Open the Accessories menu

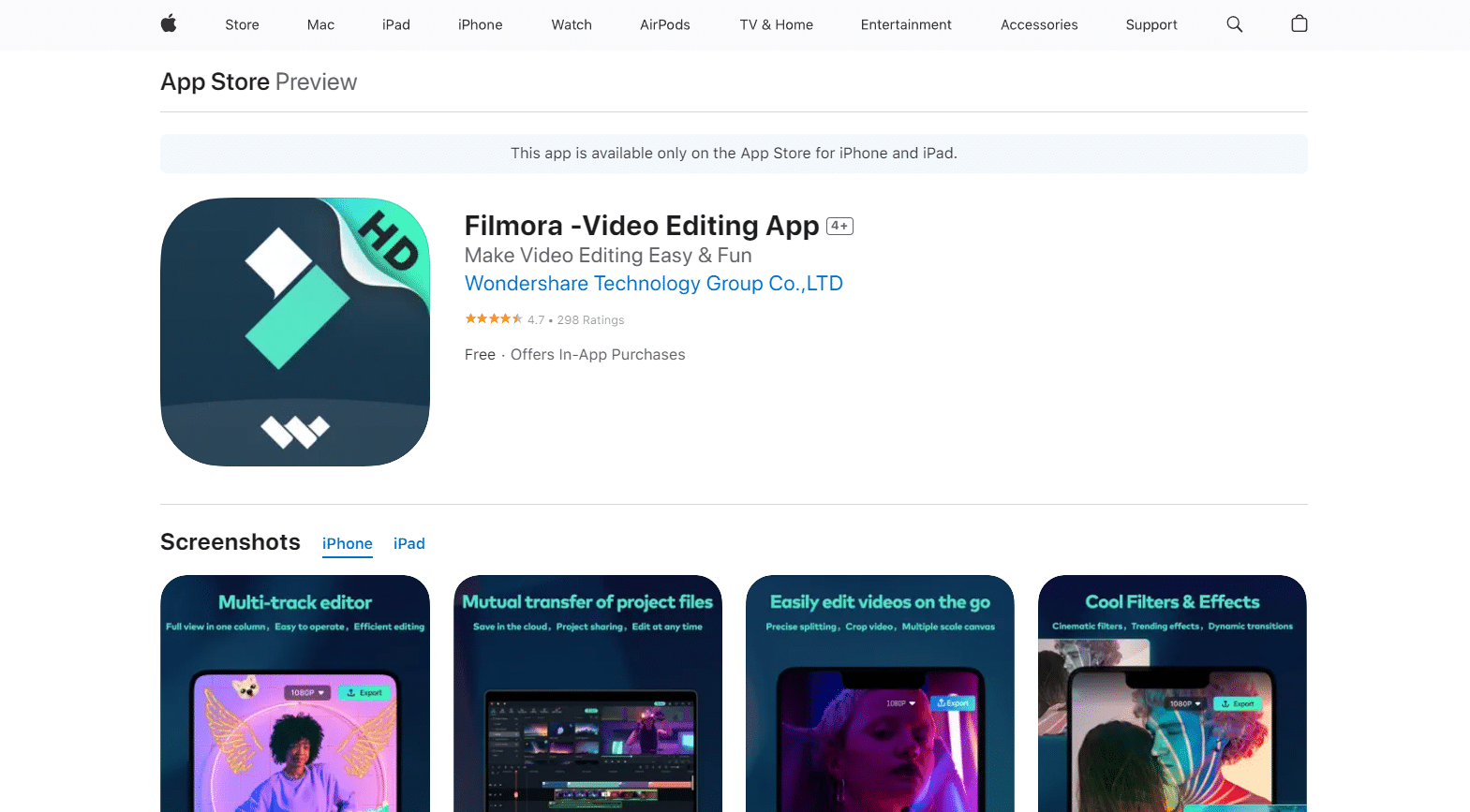pyautogui.click(x=1039, y=24)
